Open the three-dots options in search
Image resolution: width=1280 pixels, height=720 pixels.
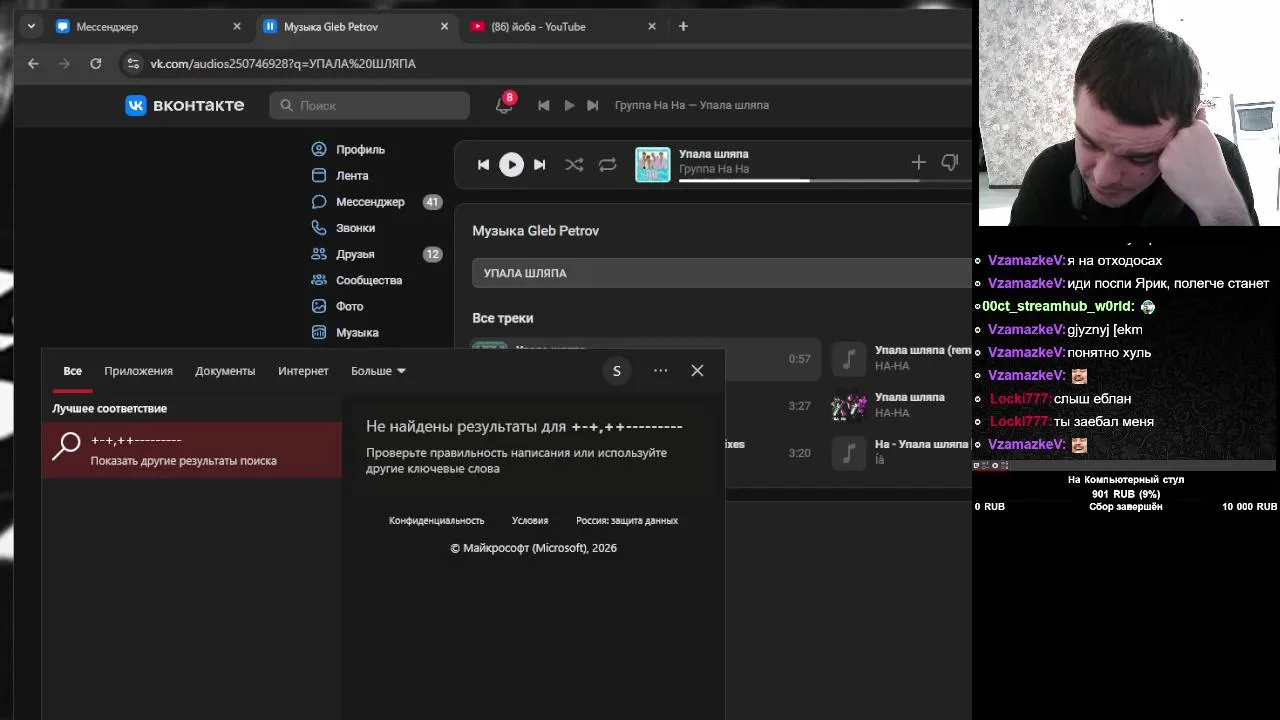[x=661, y=371]
